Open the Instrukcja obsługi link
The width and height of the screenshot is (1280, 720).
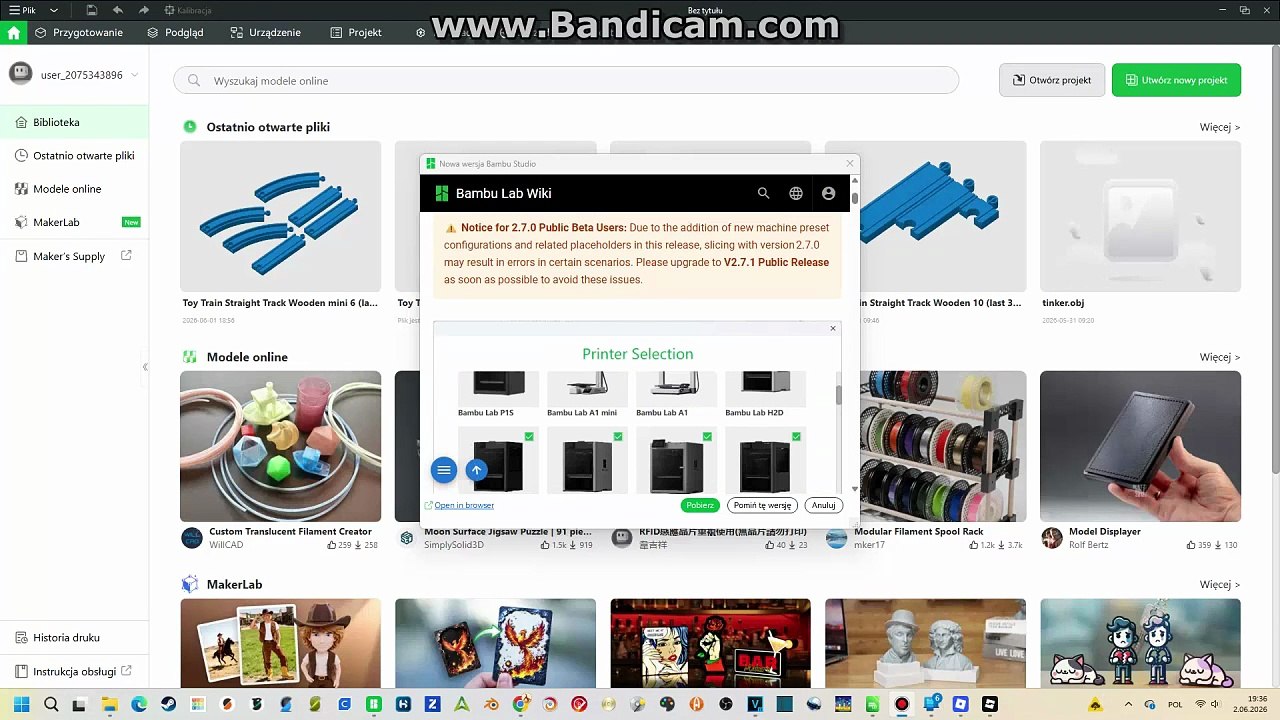[x=74, y=672]
